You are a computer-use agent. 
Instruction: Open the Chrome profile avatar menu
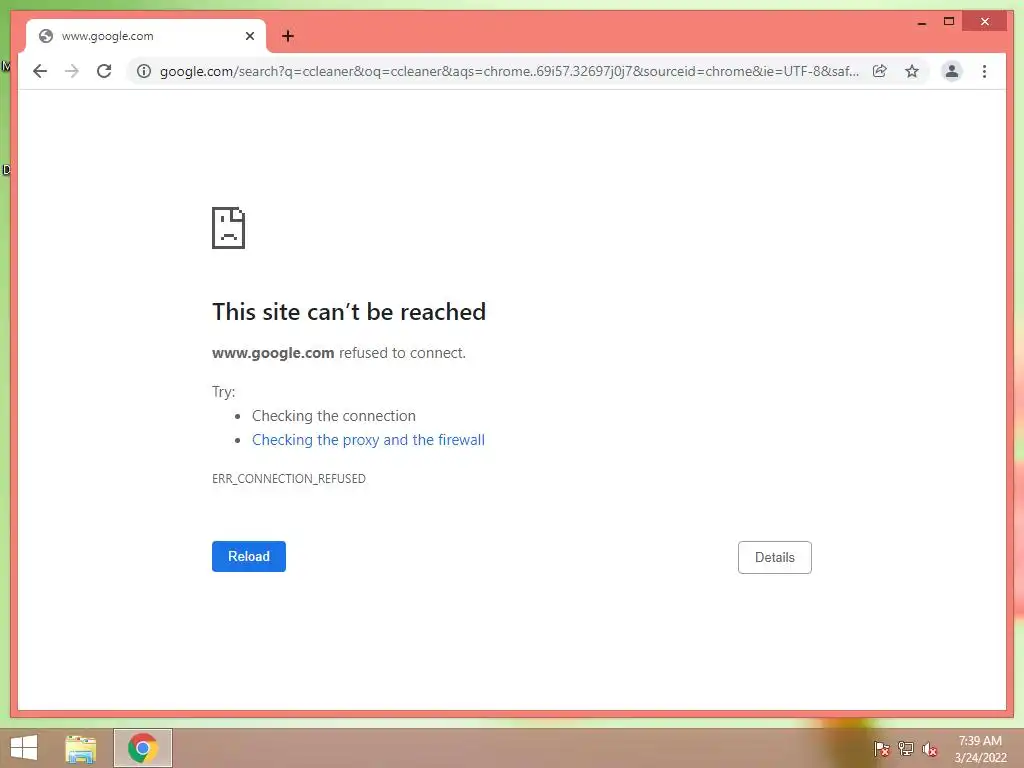coord(952,71)
